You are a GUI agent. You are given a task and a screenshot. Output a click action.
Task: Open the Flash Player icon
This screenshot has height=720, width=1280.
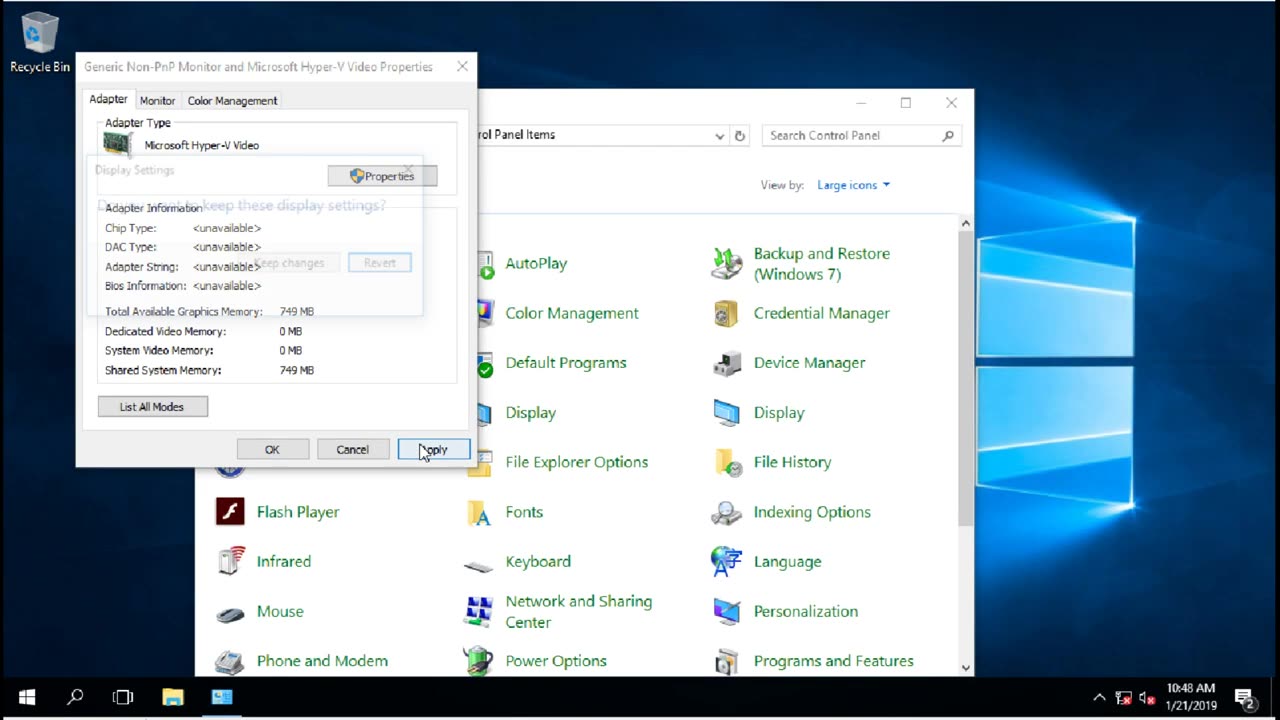point(230,512)
